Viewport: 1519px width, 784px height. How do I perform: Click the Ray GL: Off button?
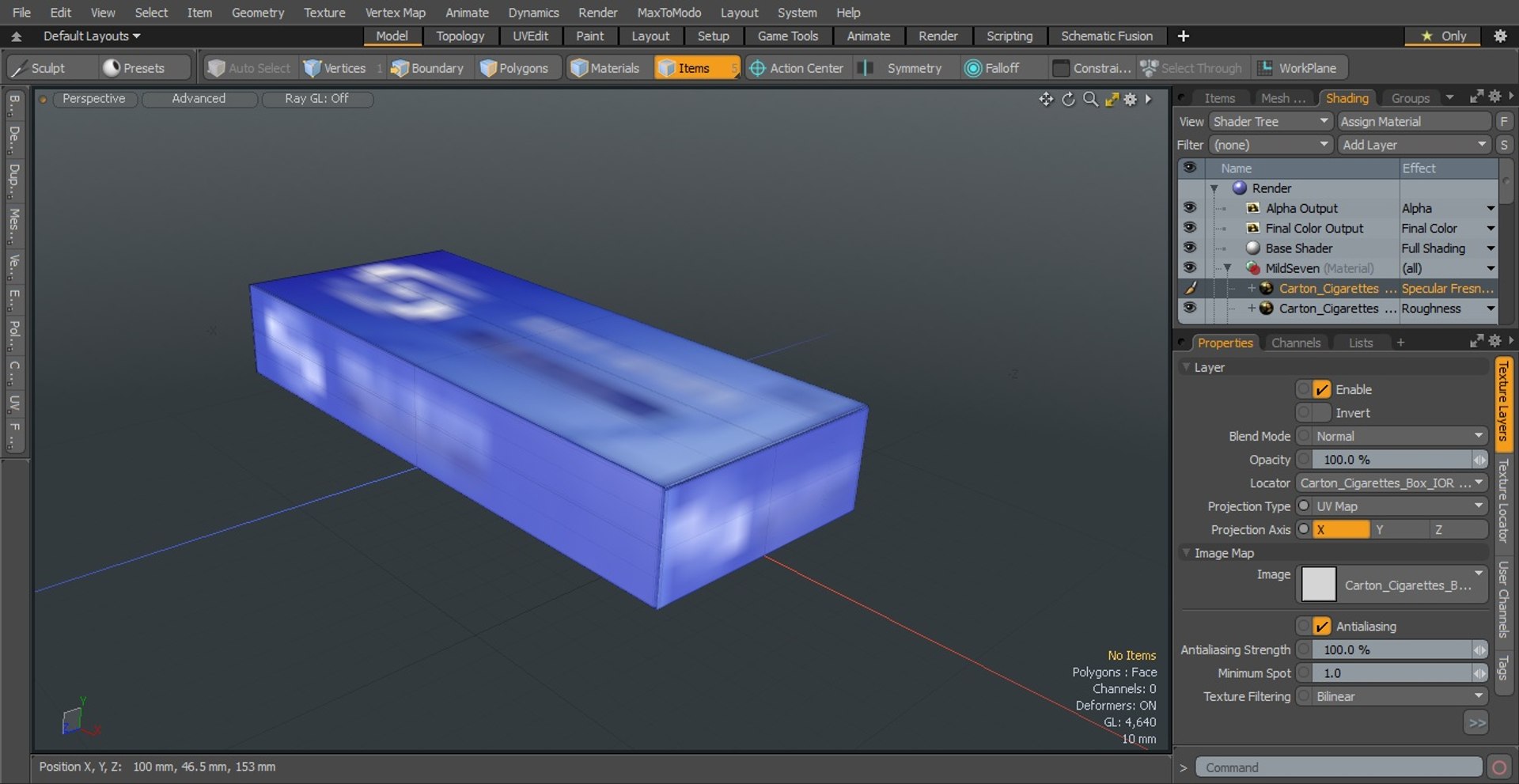[x=316, y=99]
